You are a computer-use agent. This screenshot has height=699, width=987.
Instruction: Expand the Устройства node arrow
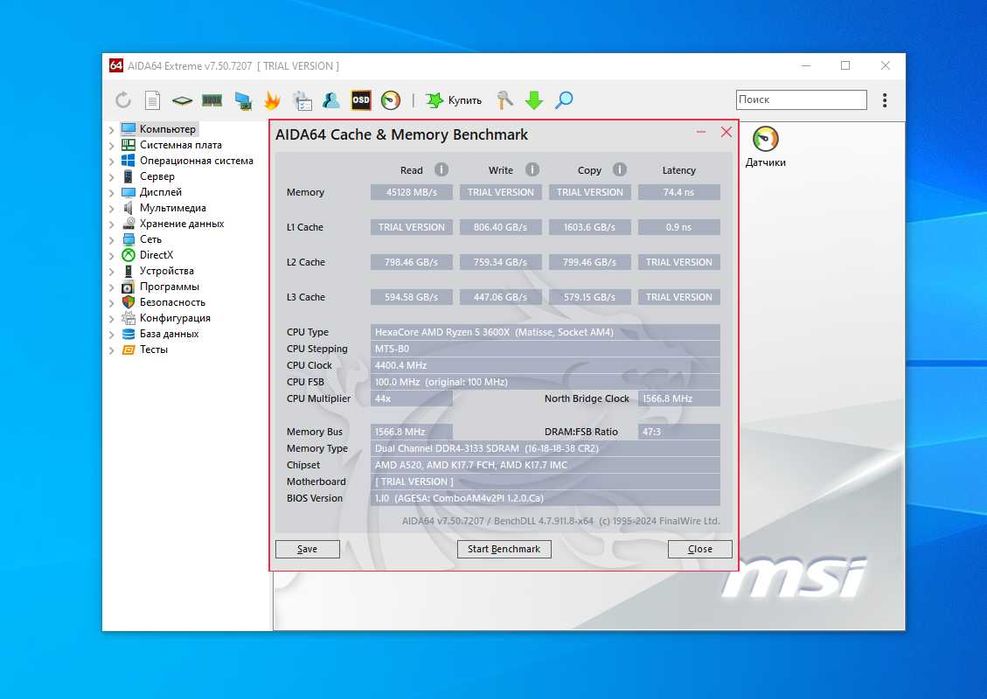tap(111, 271)
